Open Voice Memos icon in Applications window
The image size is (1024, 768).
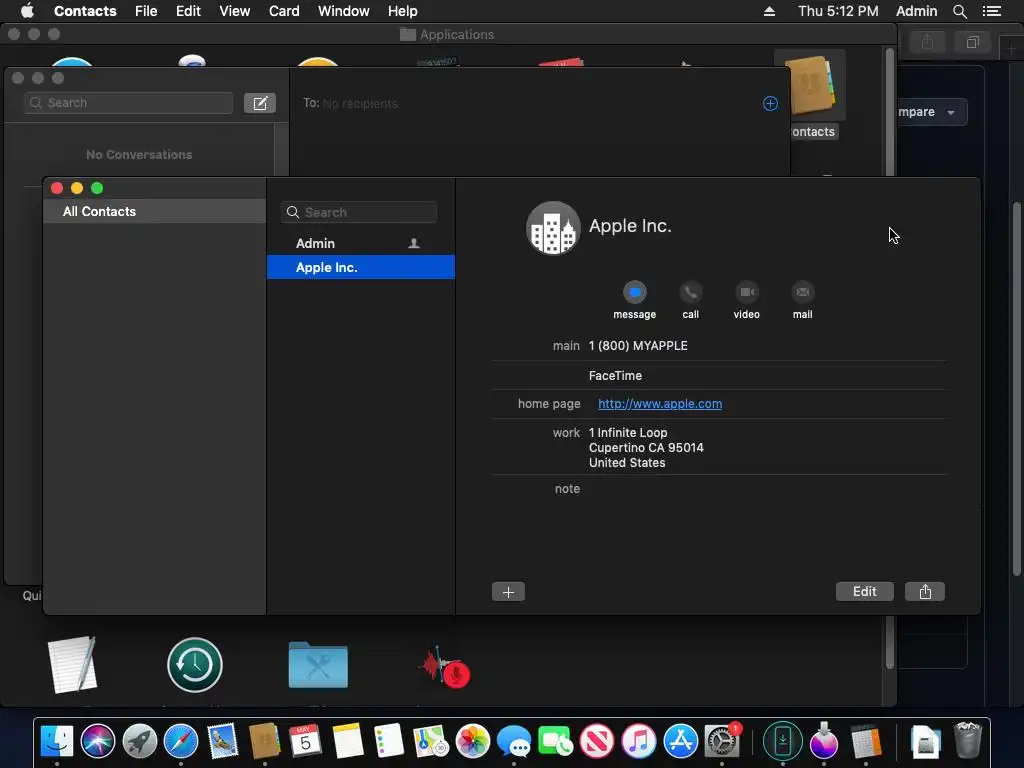[444, 667]
